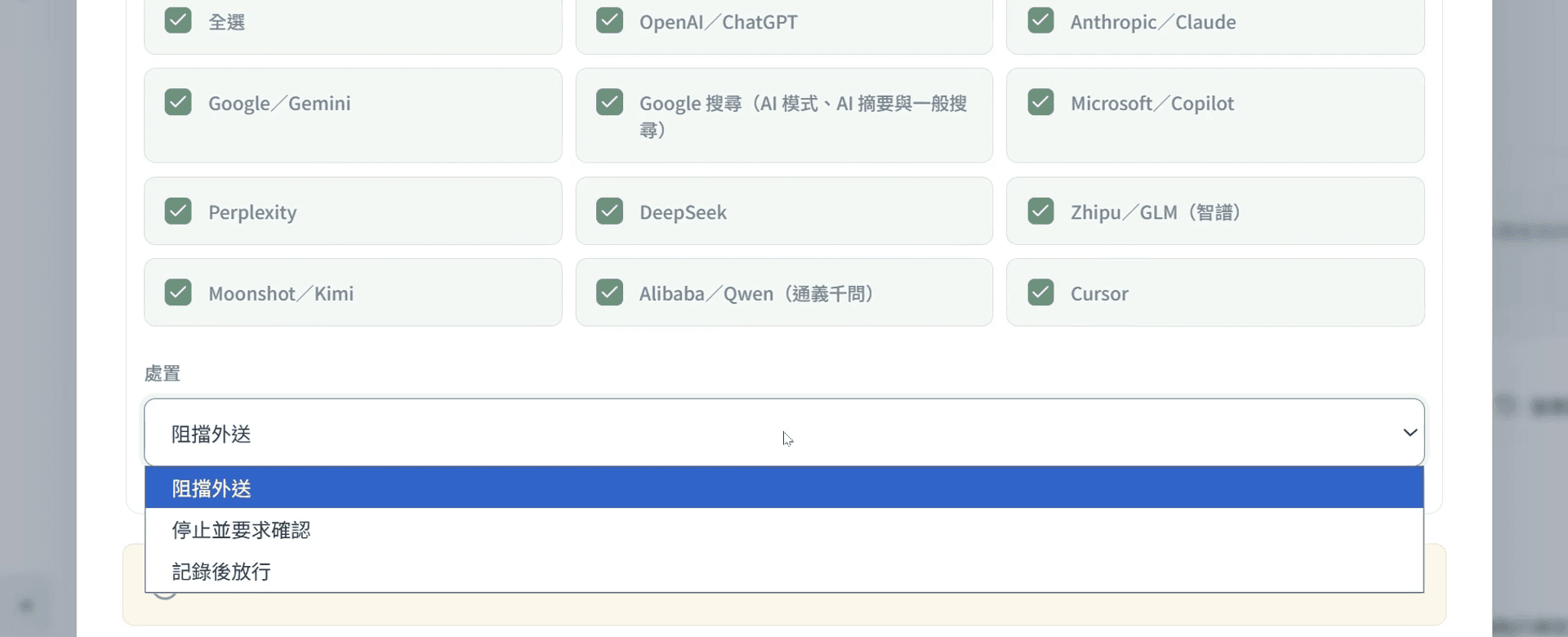Click the chevron arrow of the 處置 dropdown
The image size is (1568, 637).
pyautogui.click(x=1410, y=433)
